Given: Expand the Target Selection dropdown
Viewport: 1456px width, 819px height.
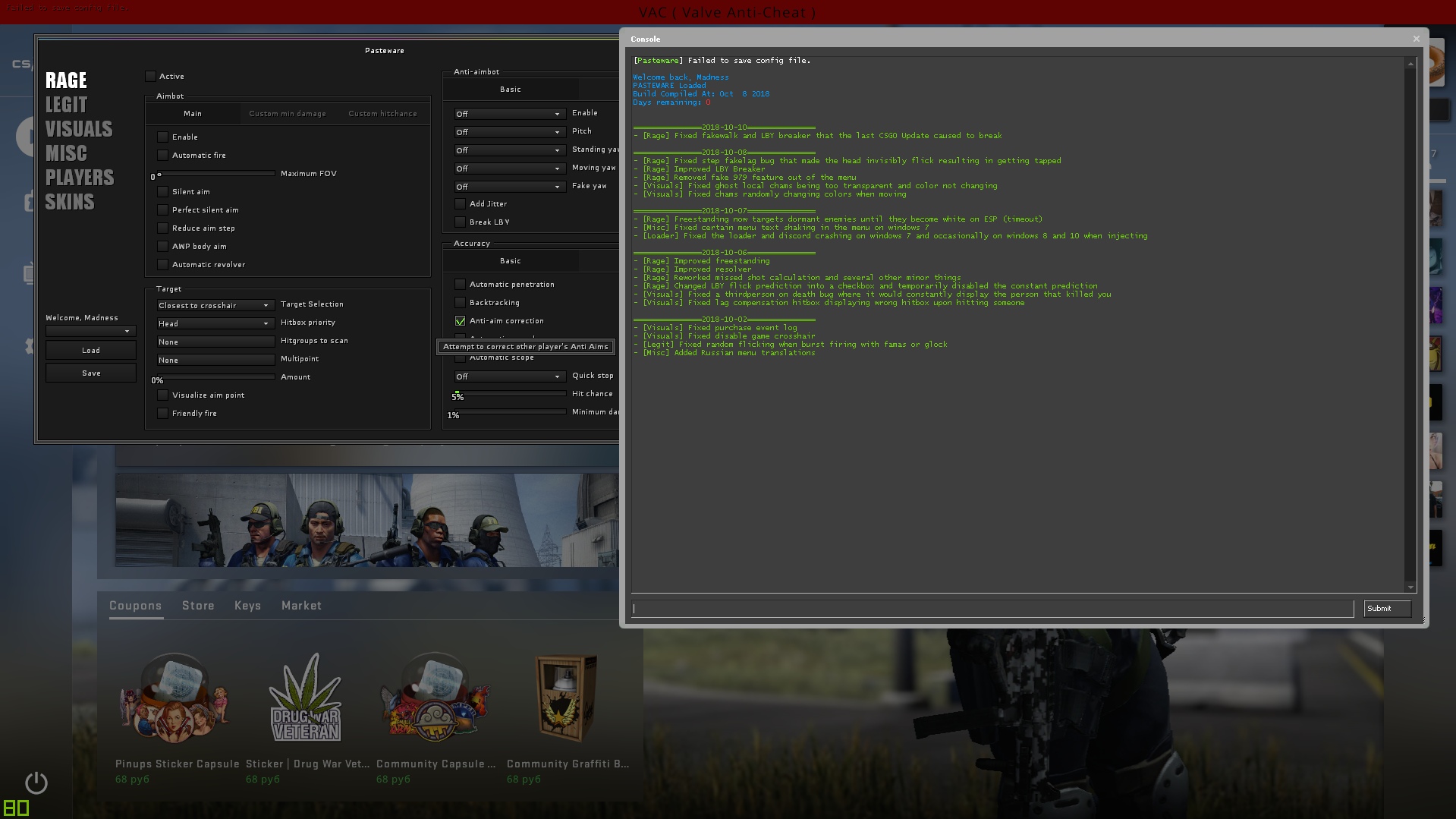Looking at the screenshot, I should (x=214, y=305).
